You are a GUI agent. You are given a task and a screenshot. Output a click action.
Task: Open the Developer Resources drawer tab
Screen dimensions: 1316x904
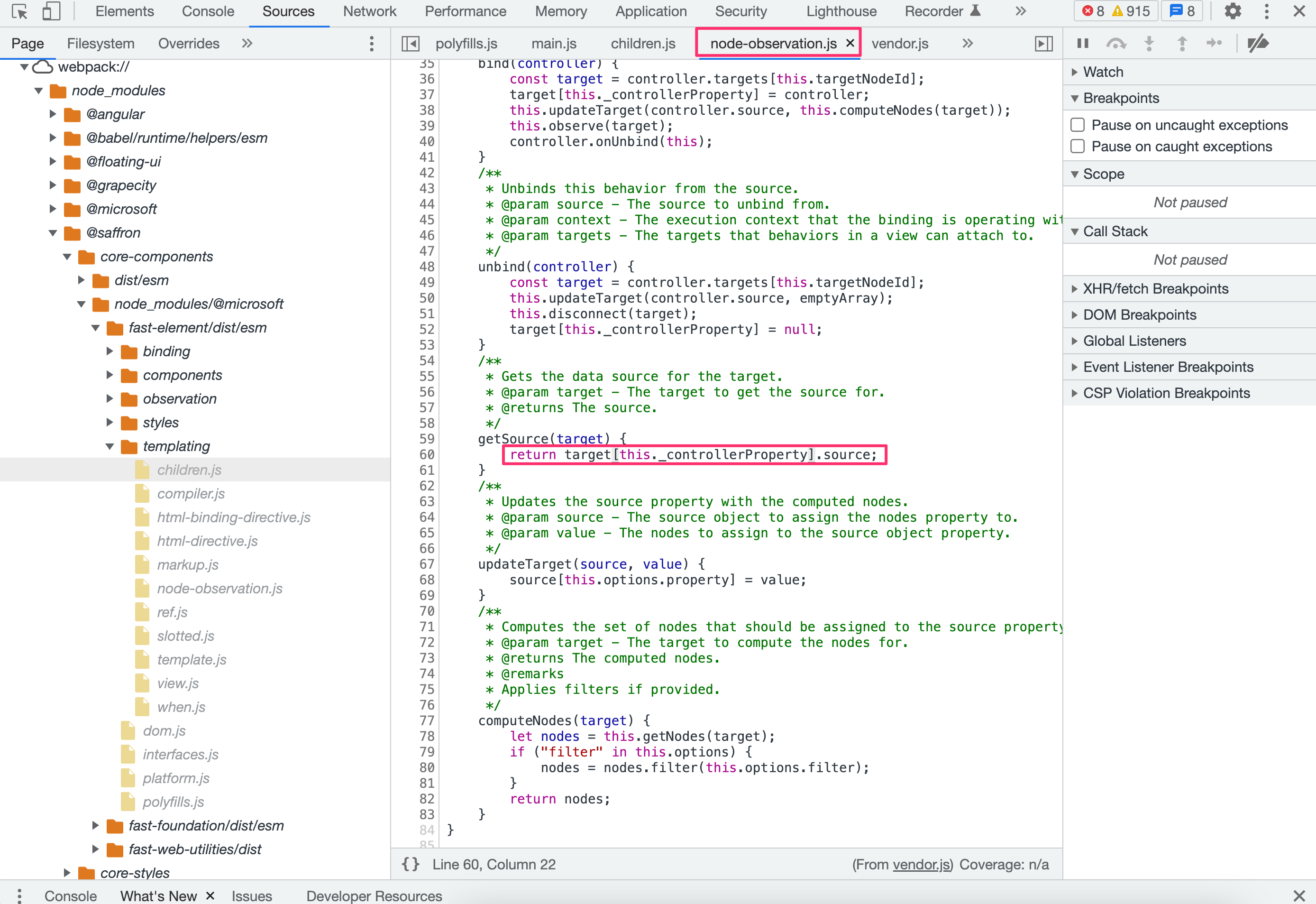point(374,895)
